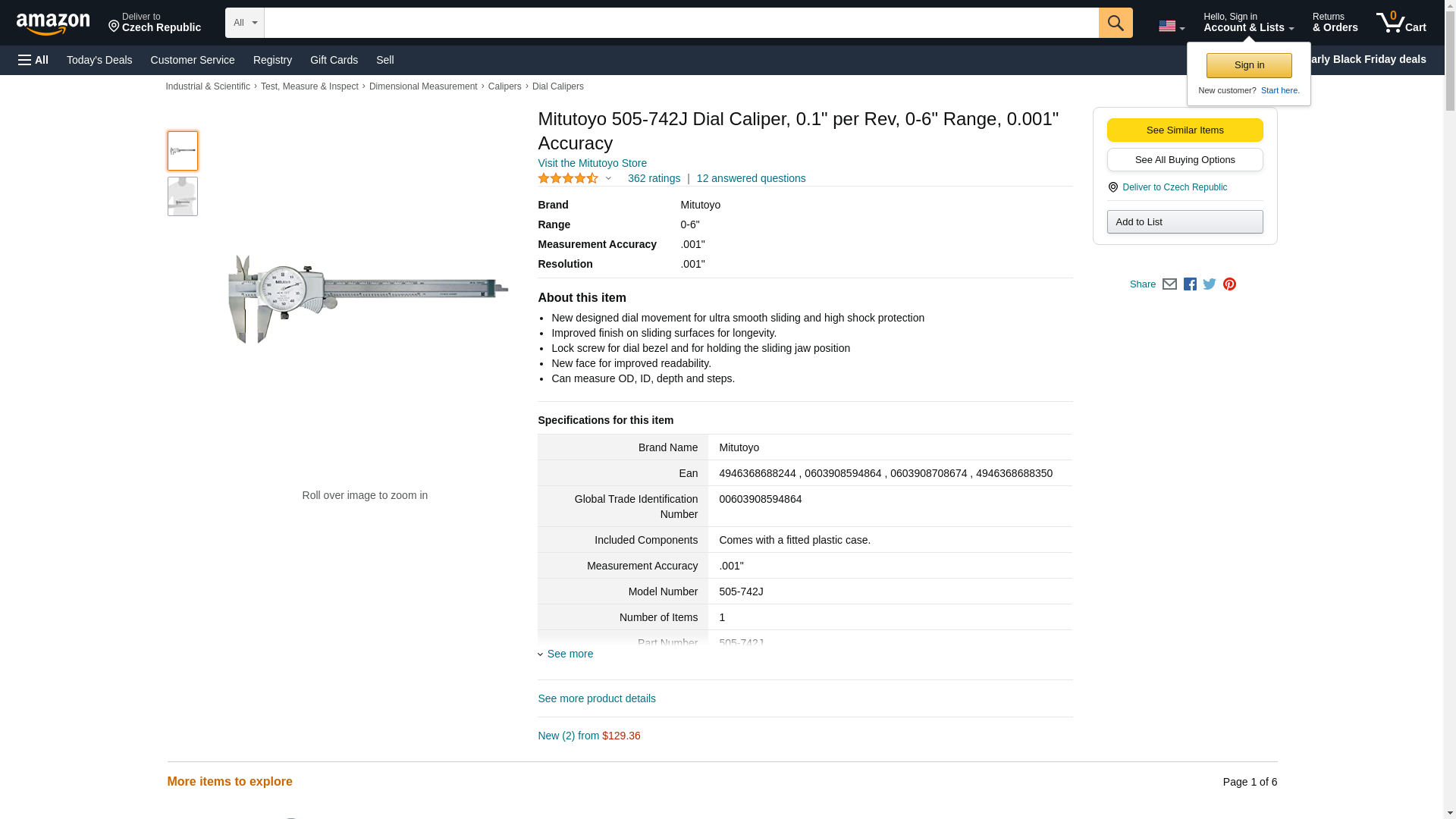Open Today's Deals nav item
The image size is (1456, 819).
(99, 60)
